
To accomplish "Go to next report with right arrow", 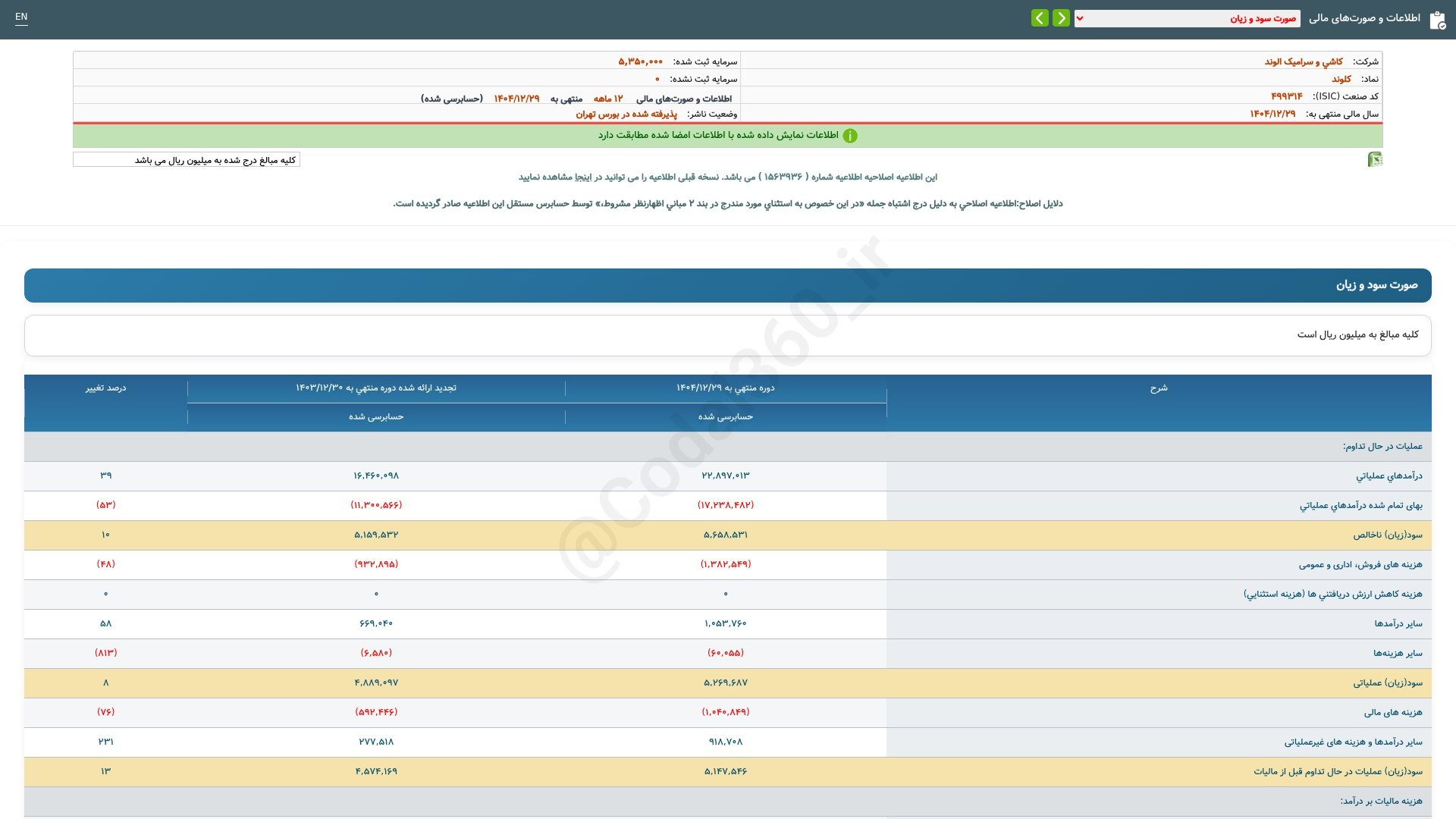I will point(1061,17).
